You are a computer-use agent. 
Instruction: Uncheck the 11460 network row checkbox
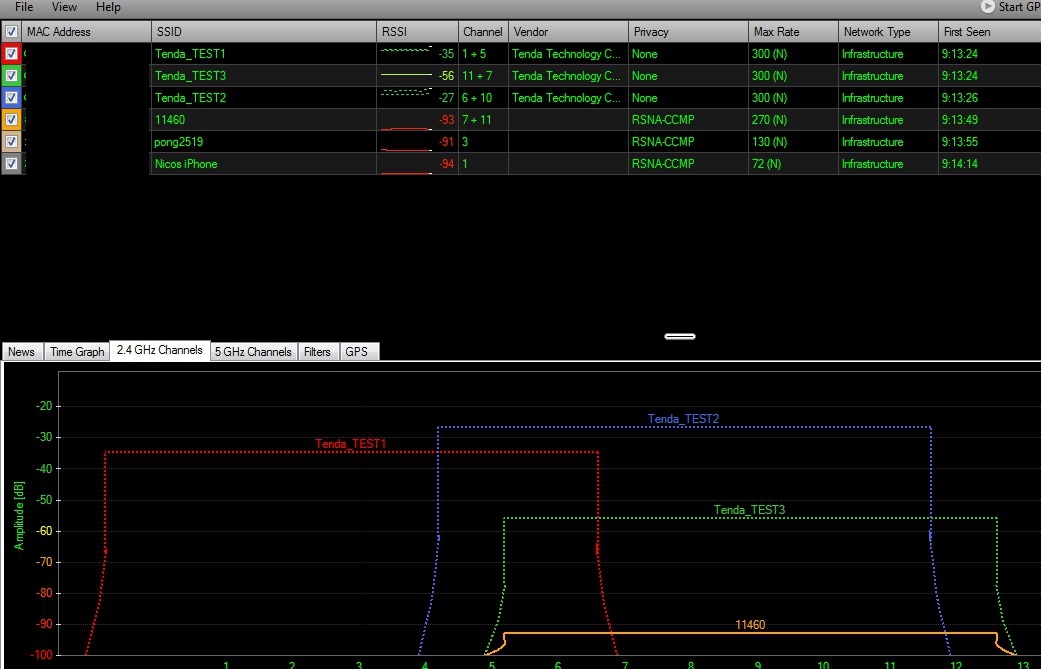tap(11, 119)
